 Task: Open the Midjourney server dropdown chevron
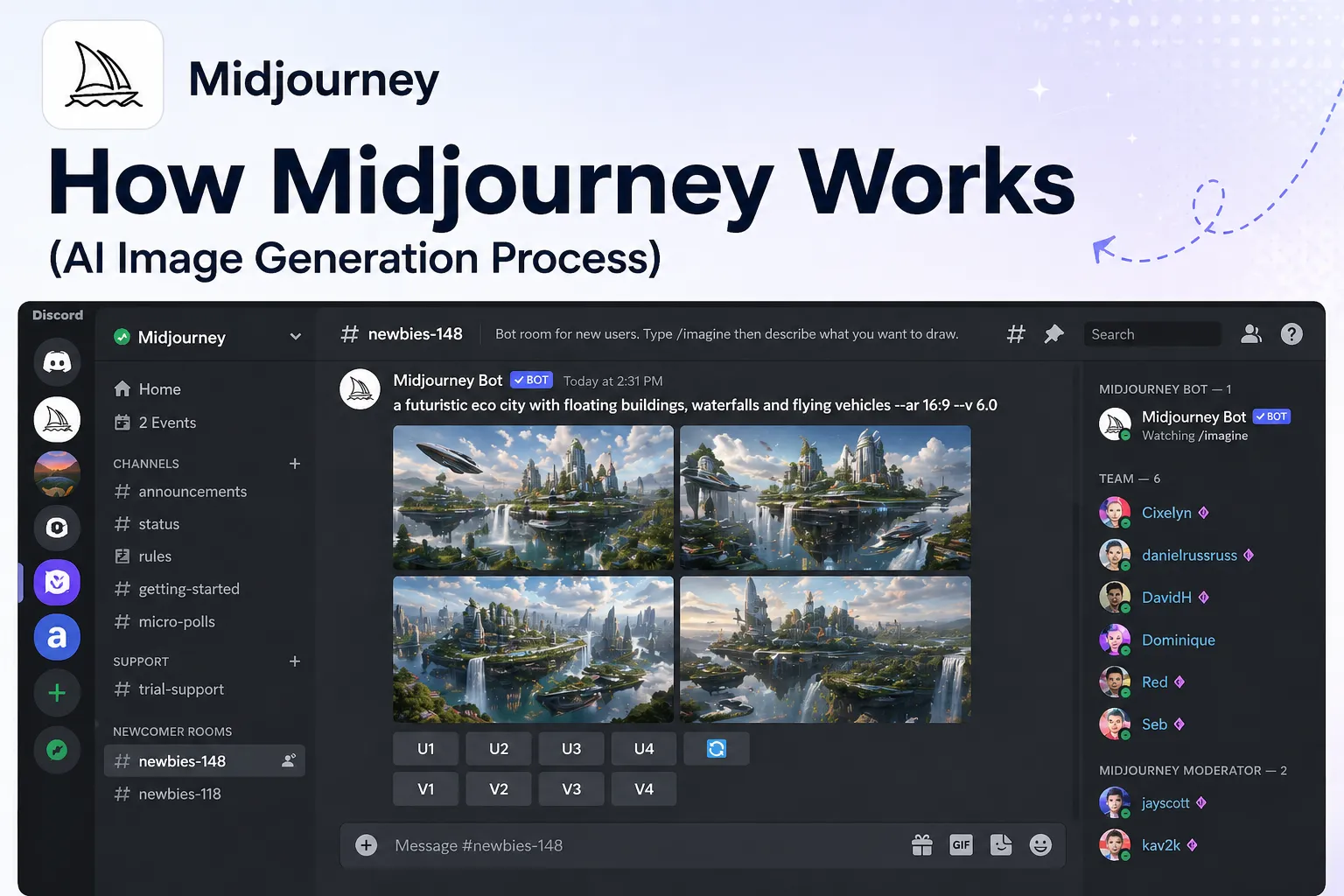(296, 337)
